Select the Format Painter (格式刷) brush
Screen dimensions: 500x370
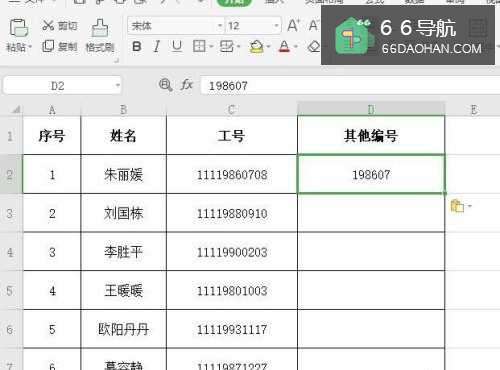[x=100, y=28]
